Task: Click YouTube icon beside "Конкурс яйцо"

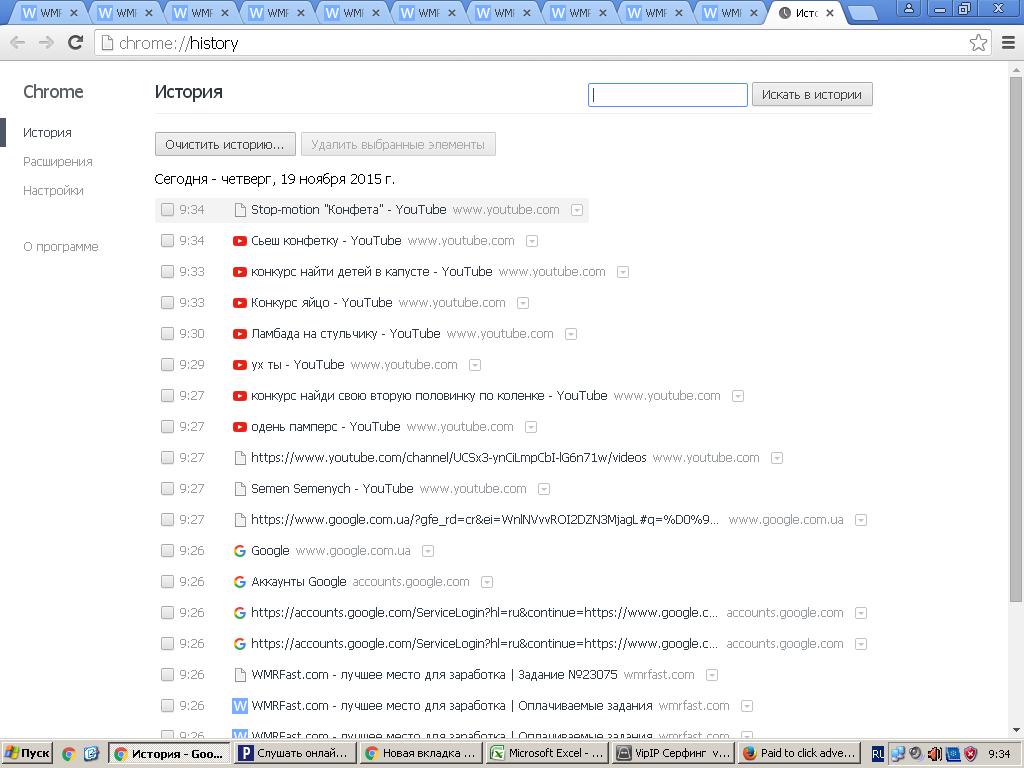Action: pos(240,303)
